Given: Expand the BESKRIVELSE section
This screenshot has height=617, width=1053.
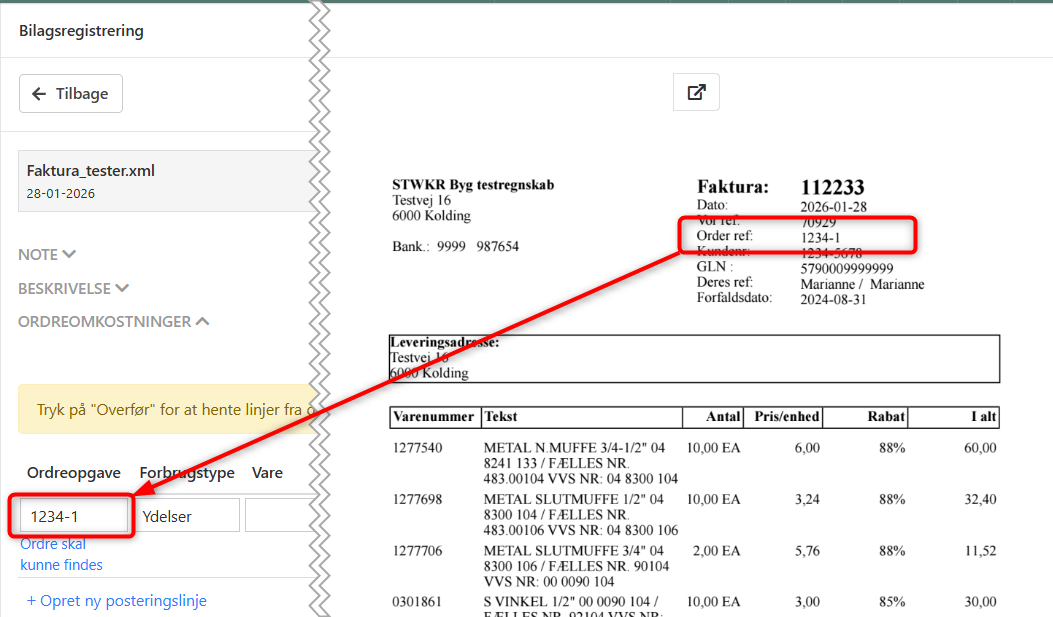Looking at the screenshot, I should [73, 288].
